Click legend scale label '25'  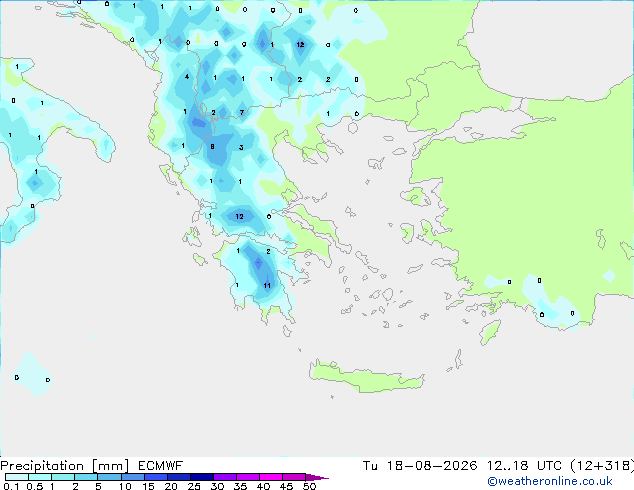click(194, 486)
